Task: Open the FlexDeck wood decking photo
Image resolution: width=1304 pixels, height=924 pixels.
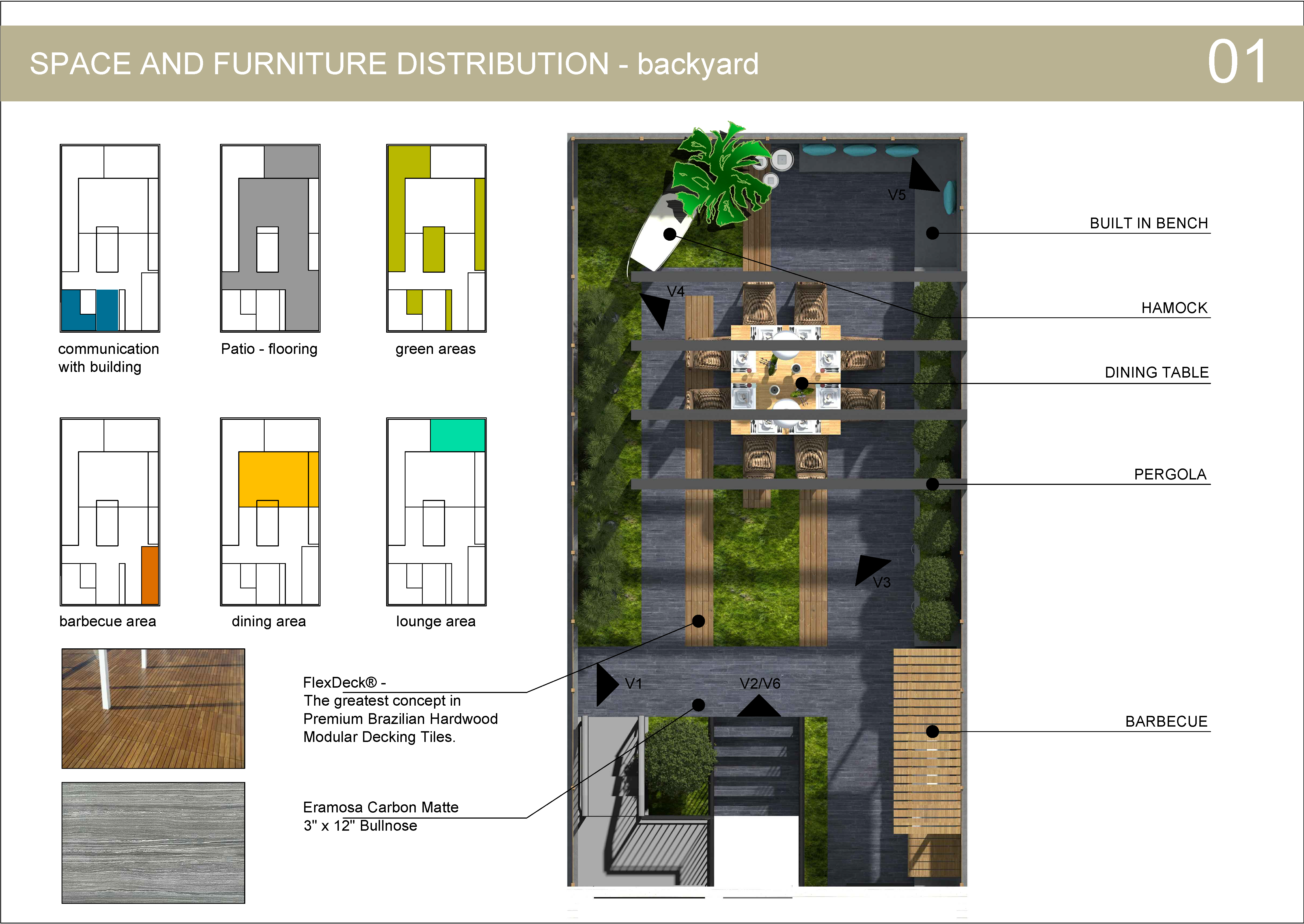Action: click(x=153, y=708)
